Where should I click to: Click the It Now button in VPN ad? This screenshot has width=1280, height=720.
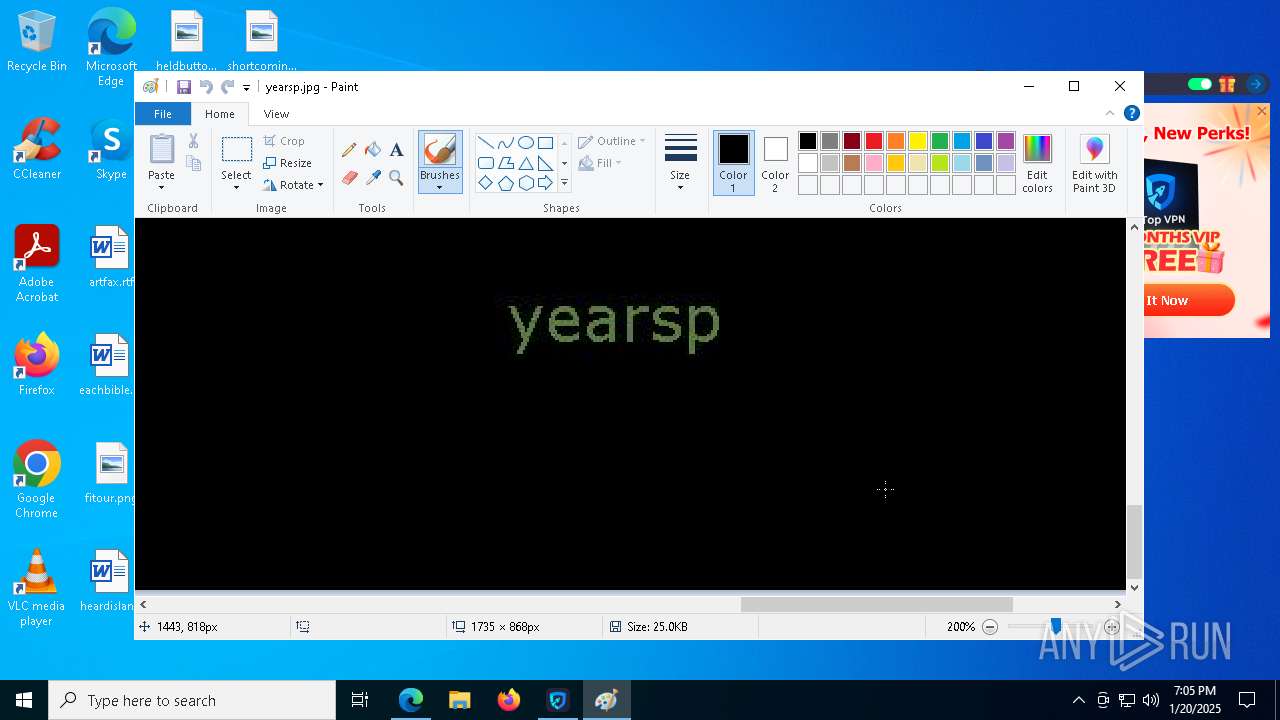1188,300
